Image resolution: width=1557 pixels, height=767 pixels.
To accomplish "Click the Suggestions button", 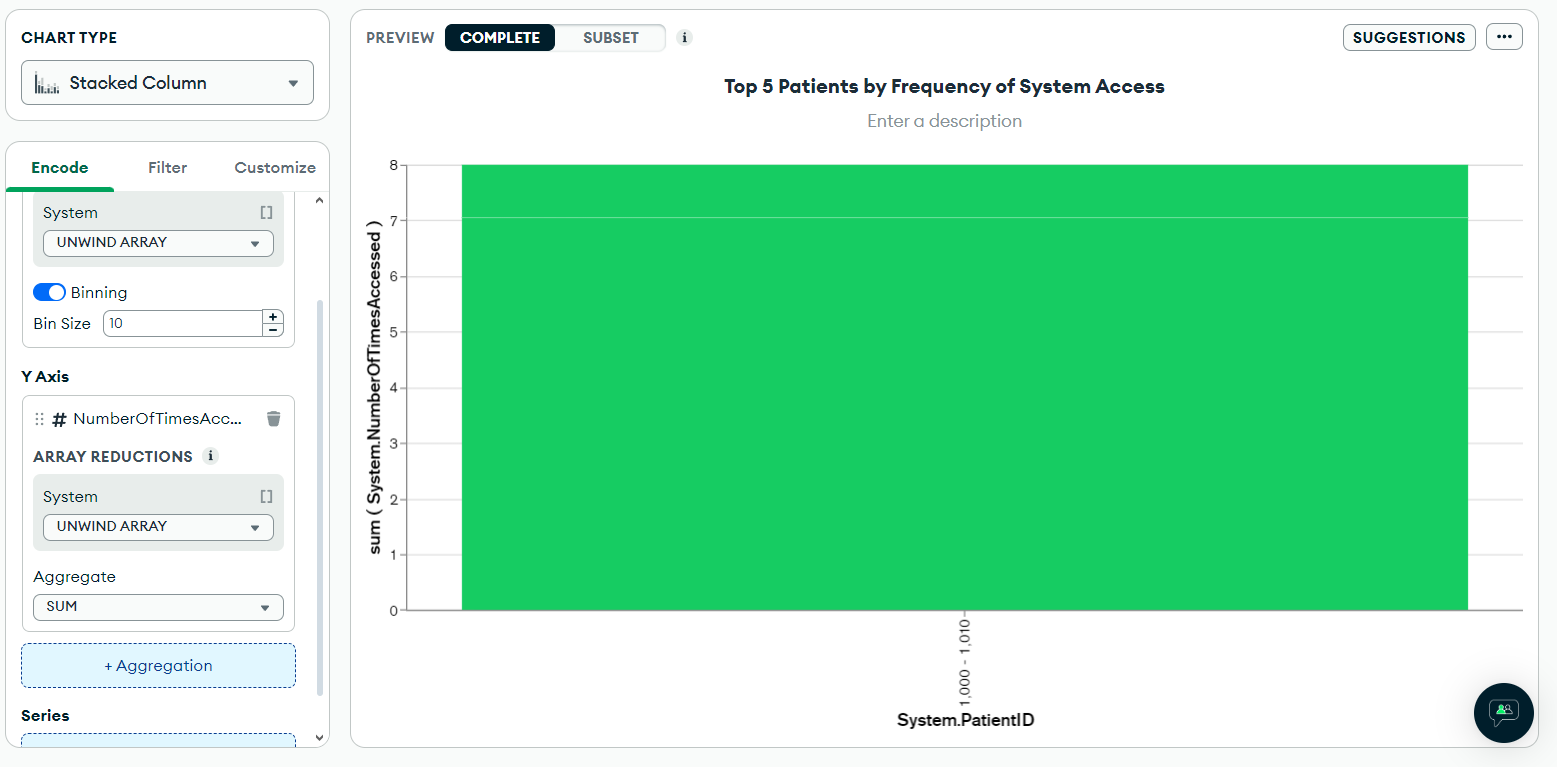I will 1409,36.
